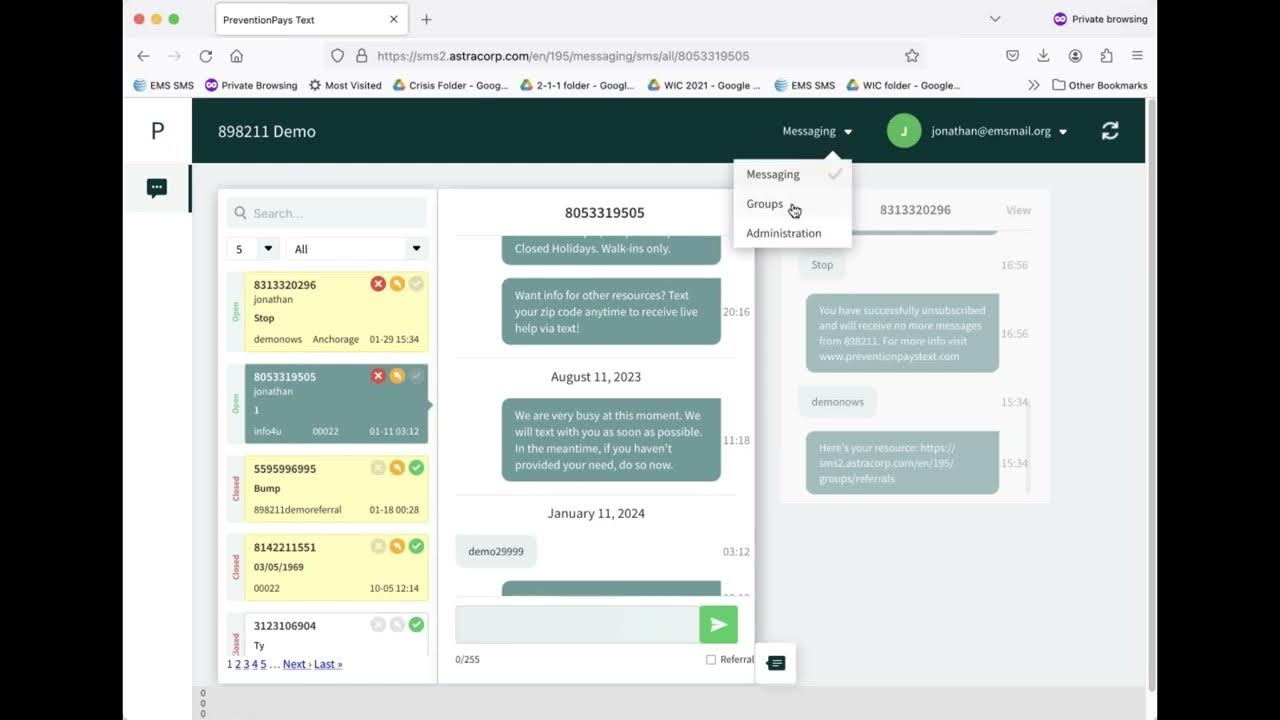1280x720 pixels.
Task: Click the red close icon on conversation 8053319505
Action: pos(378,376)
